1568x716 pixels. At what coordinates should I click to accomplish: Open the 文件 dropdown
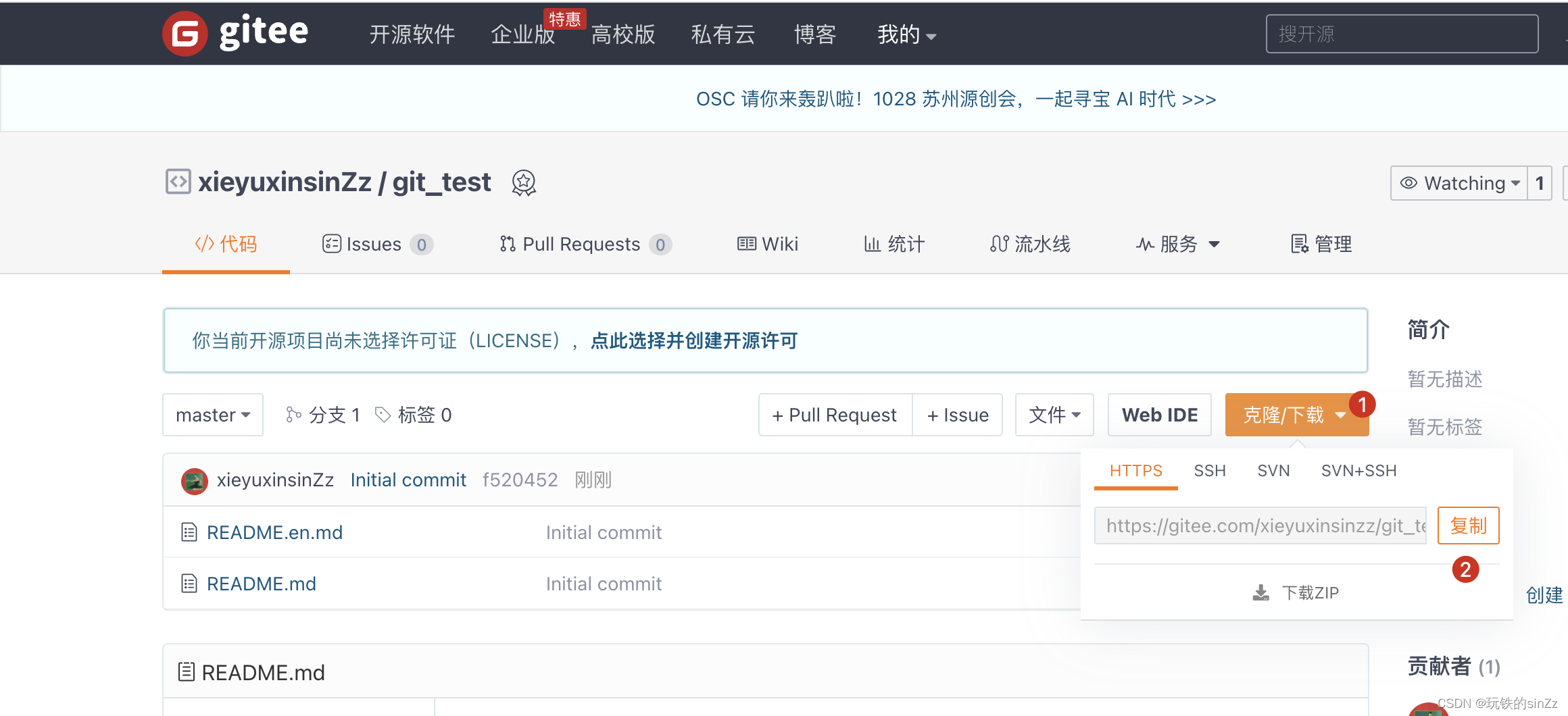click(x=1054, y=415)
